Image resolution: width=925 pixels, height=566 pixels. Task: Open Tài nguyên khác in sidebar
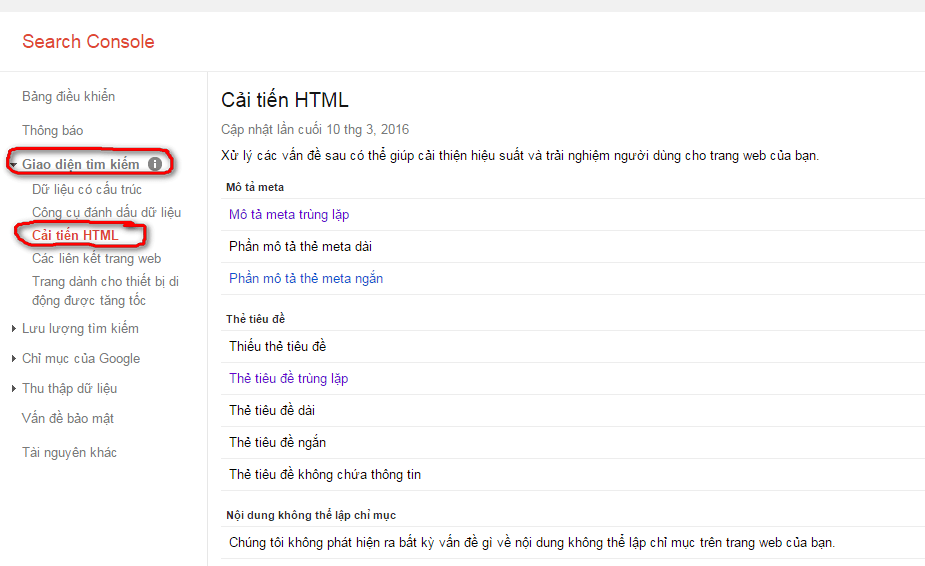tap(70, 453)
